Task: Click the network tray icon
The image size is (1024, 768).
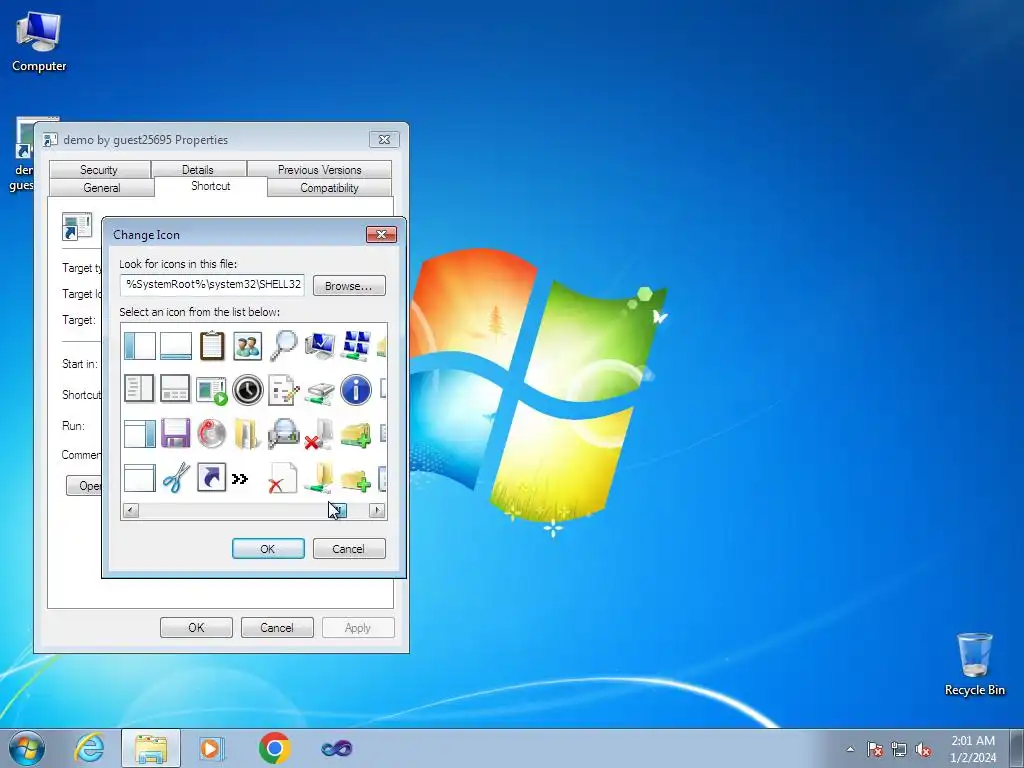Action: [x=899, y=749]
